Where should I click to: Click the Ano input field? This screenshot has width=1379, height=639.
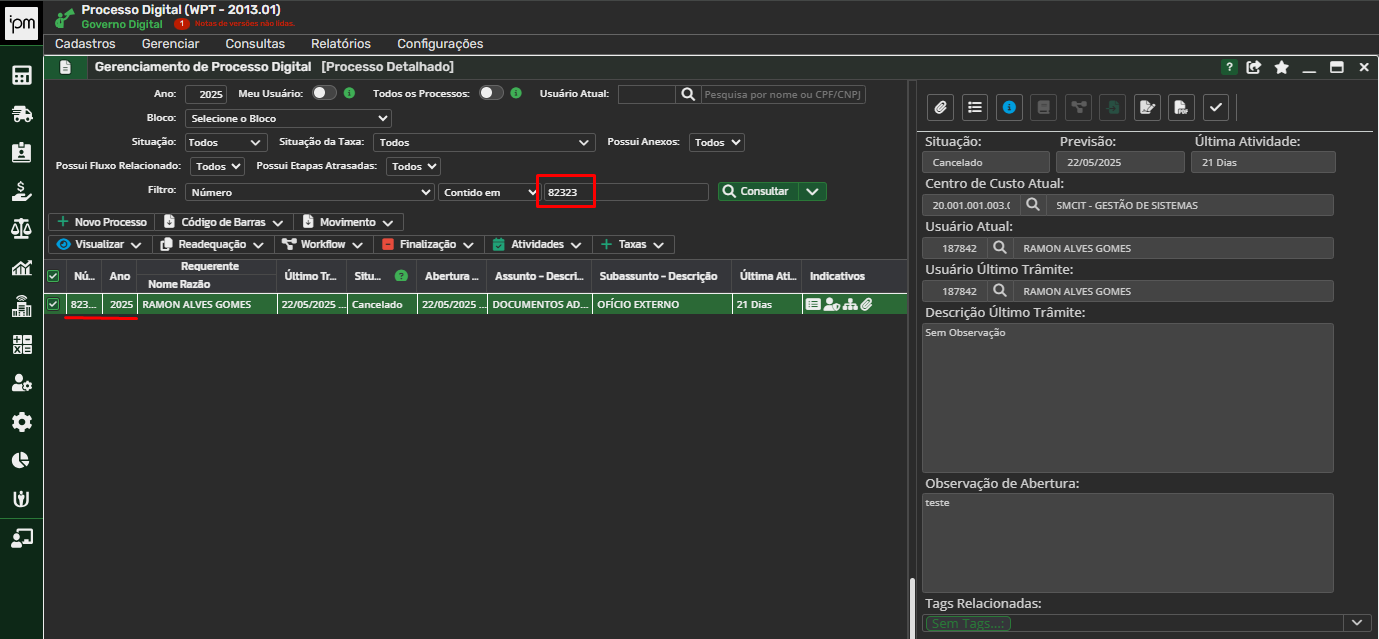tap(206, 94)
